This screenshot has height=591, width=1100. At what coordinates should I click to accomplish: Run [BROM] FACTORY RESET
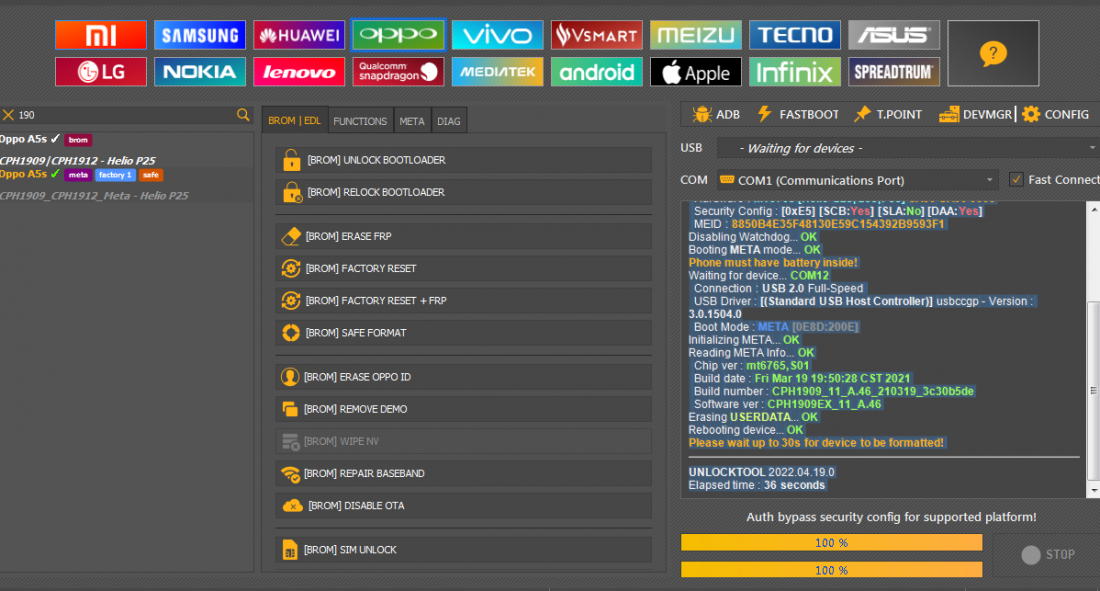(464, 268)
